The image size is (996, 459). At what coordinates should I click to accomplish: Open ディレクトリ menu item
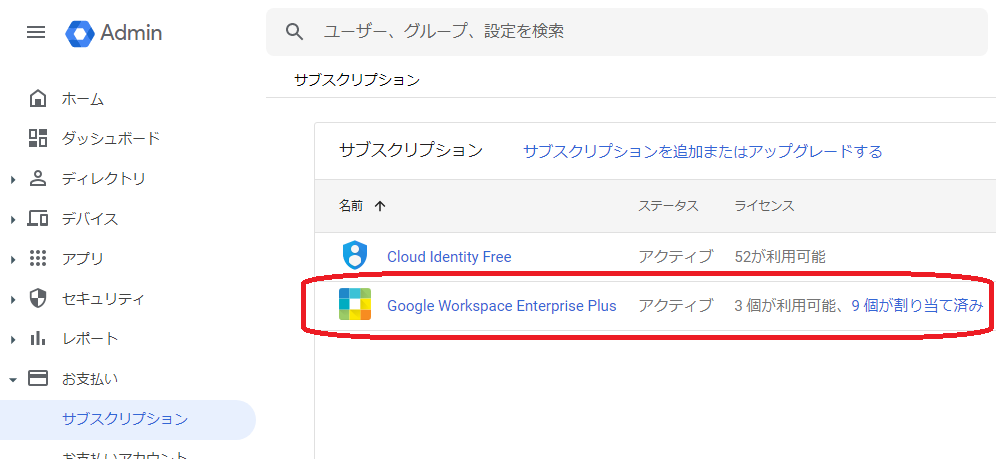tap(104, 179)
